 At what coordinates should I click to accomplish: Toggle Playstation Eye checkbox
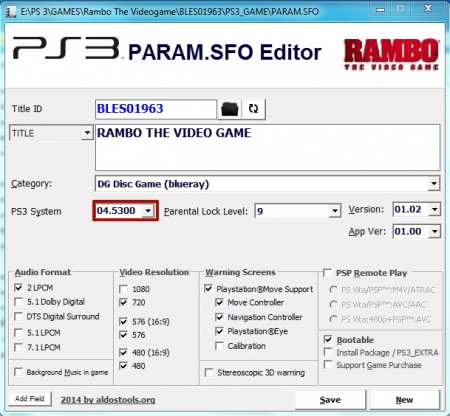point(219,331)
